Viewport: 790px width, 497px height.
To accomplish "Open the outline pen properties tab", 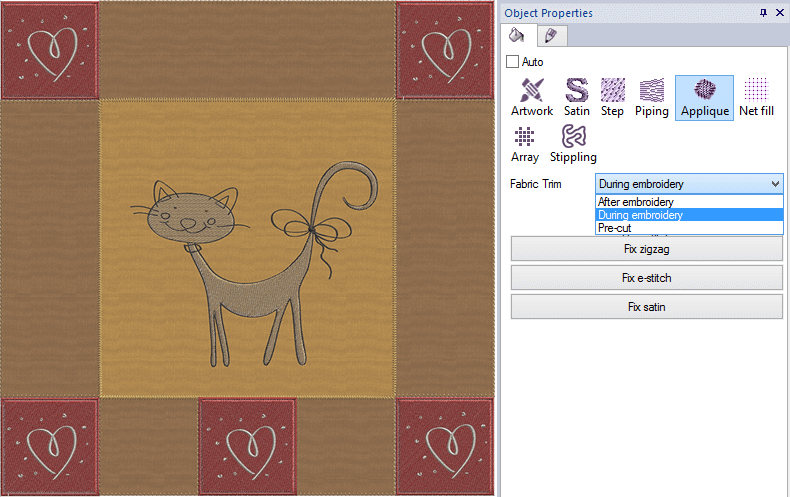I will (x=549, y=36).
